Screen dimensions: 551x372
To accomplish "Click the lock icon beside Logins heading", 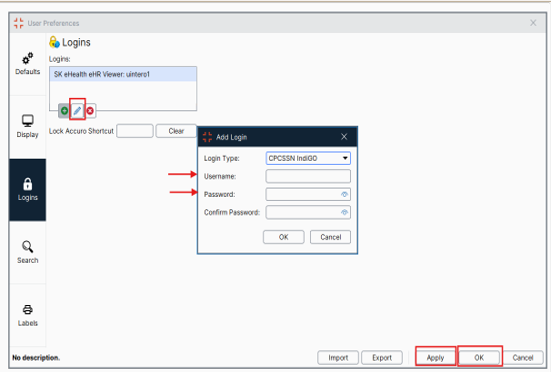I will pyautogui.click(x=54, y=42).
